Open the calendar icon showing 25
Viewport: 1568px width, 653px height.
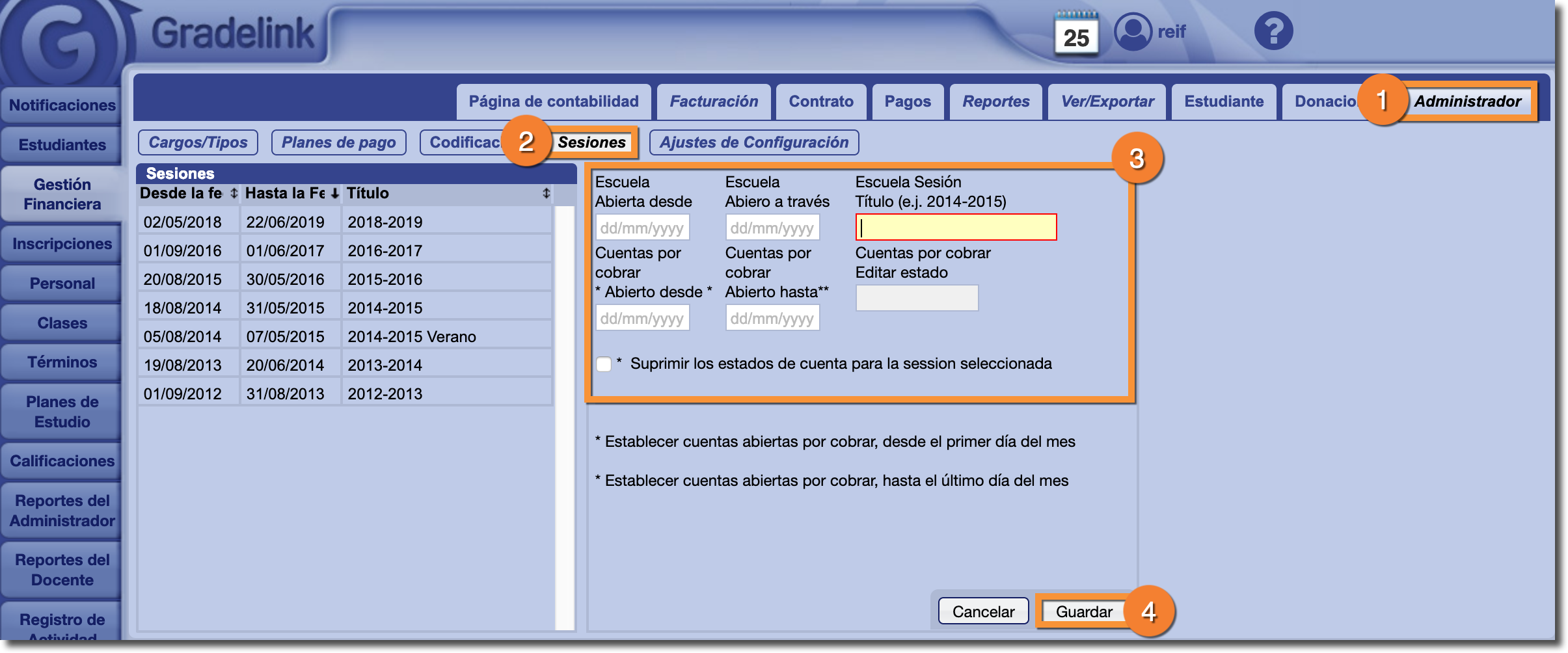point(1075,33)
